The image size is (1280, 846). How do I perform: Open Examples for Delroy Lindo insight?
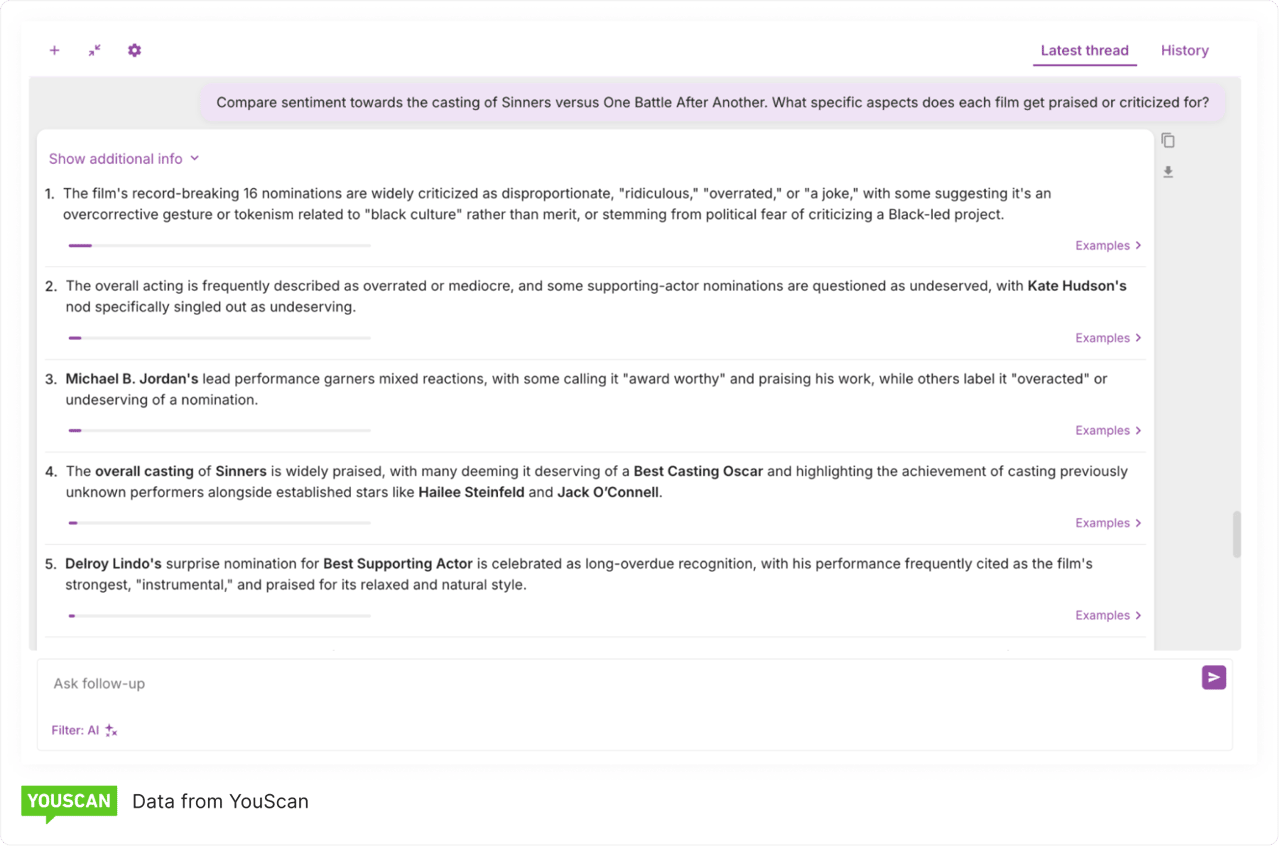click(1108, 616)
